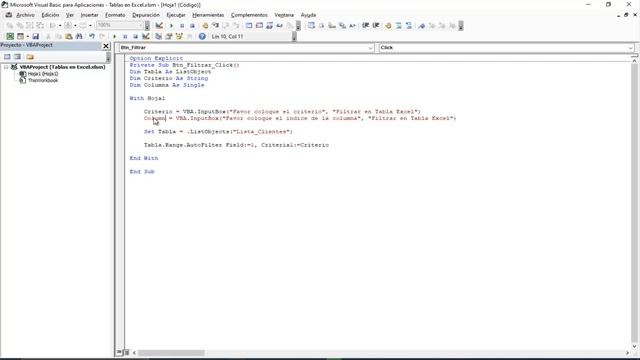Open Insert UserForm dropdown arrow
The image size is (640, 360).
click(27, 36)
